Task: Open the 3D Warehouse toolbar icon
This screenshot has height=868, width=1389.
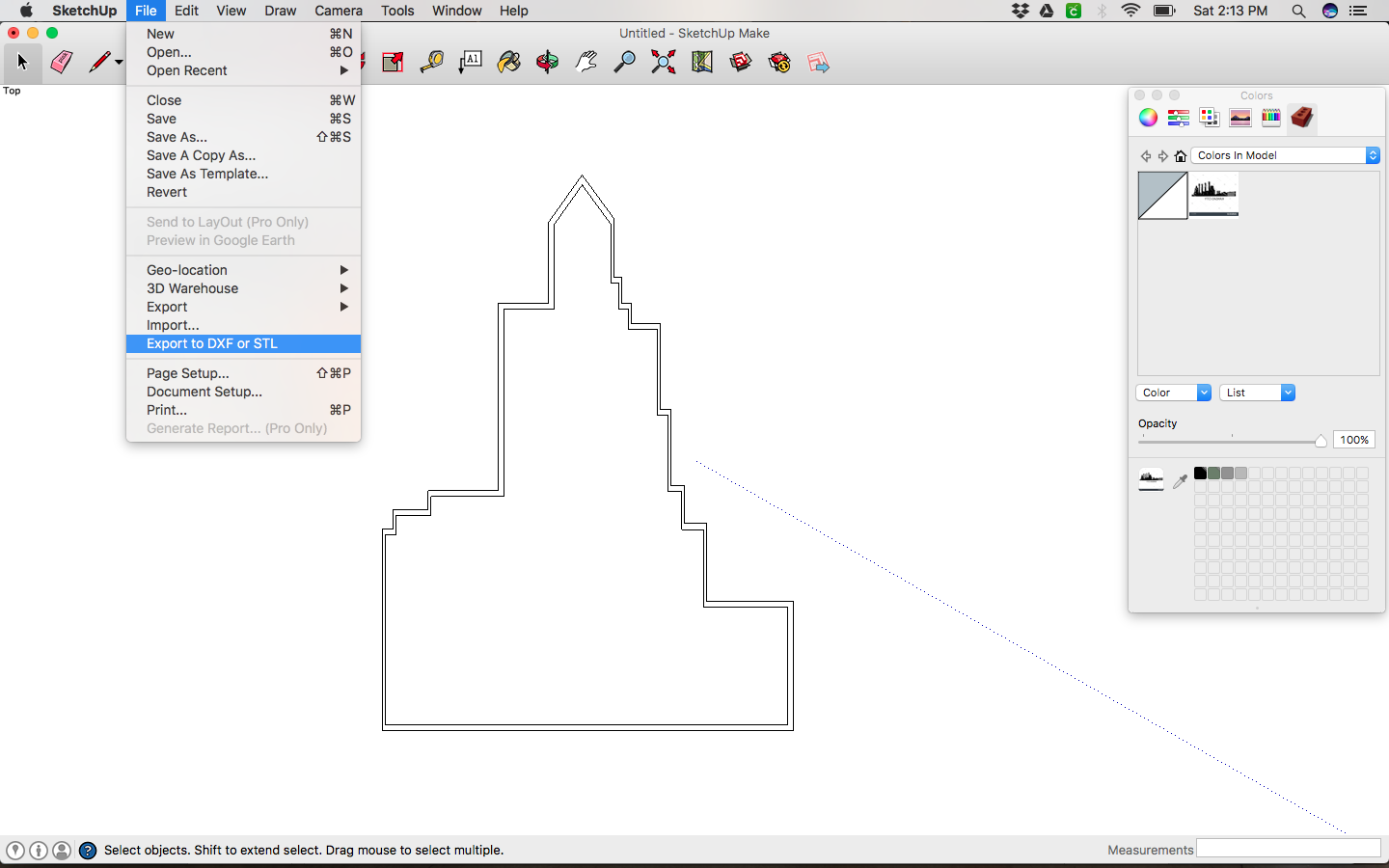Action: pyautogui.click(x=740, y=63)
